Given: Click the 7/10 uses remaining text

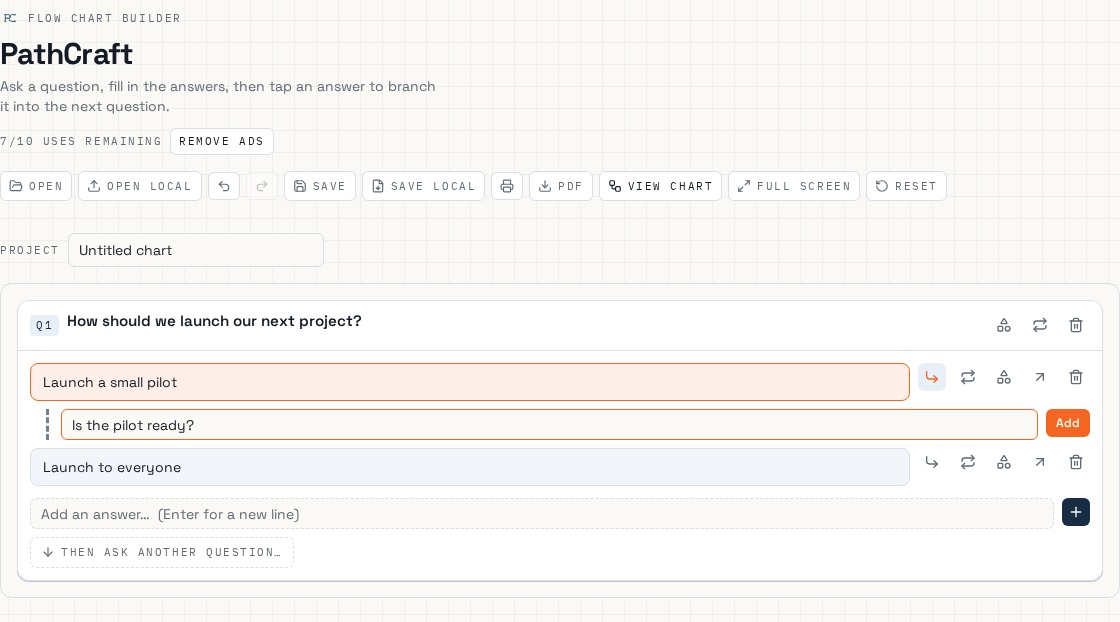Looking at the screenshot, I should [81, 141].
